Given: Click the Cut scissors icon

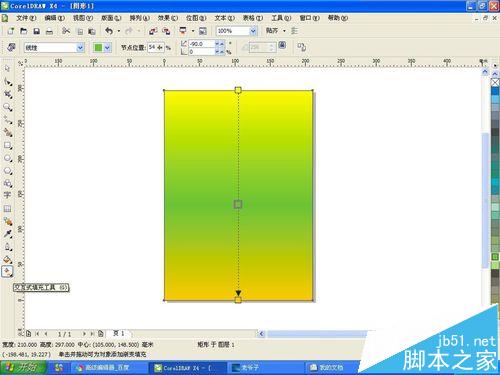Looking at the screenshot, I should 66,31.
